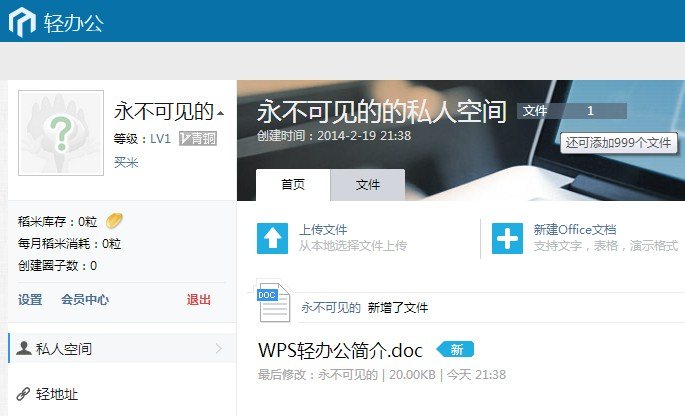Click the 青铜 membership badge
Viewport: 685px width, 416px height.
point(198,139)
